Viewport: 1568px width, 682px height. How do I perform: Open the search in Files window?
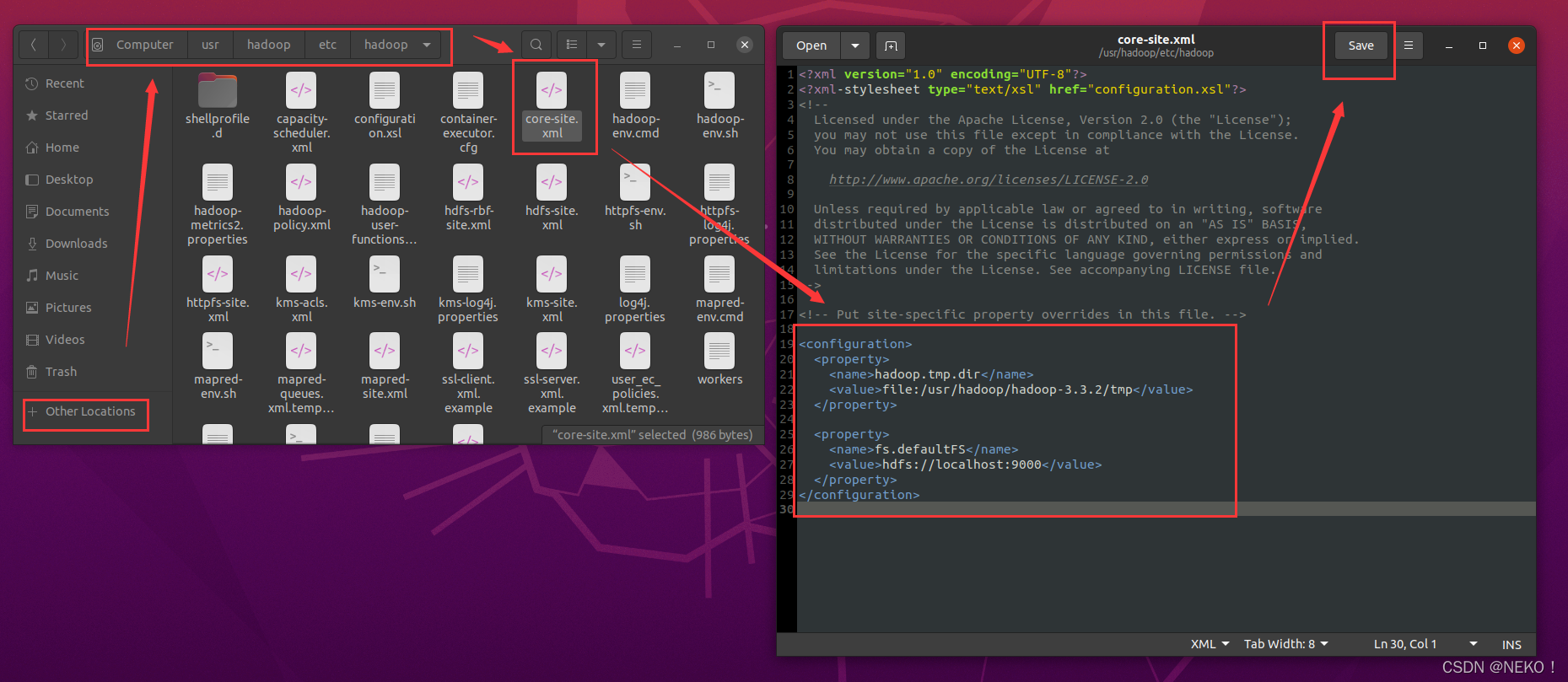pos(536,45)
